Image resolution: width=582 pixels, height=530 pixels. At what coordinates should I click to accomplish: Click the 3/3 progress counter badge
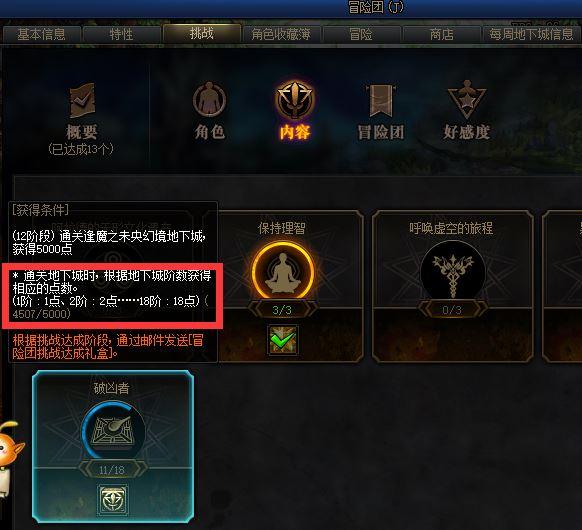(282, 310)
